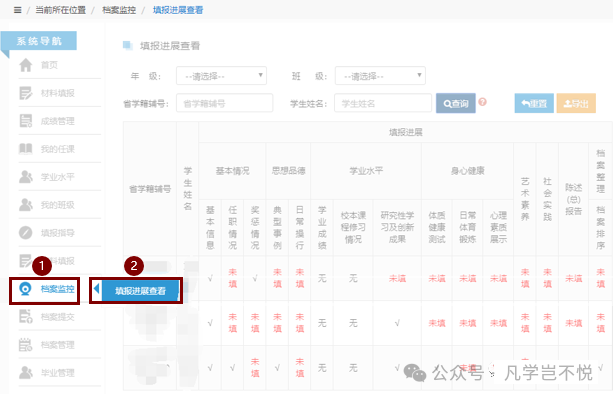Focus the 学生姓名 input field
Screen dimensions: 613x398
tap(383, 103)
